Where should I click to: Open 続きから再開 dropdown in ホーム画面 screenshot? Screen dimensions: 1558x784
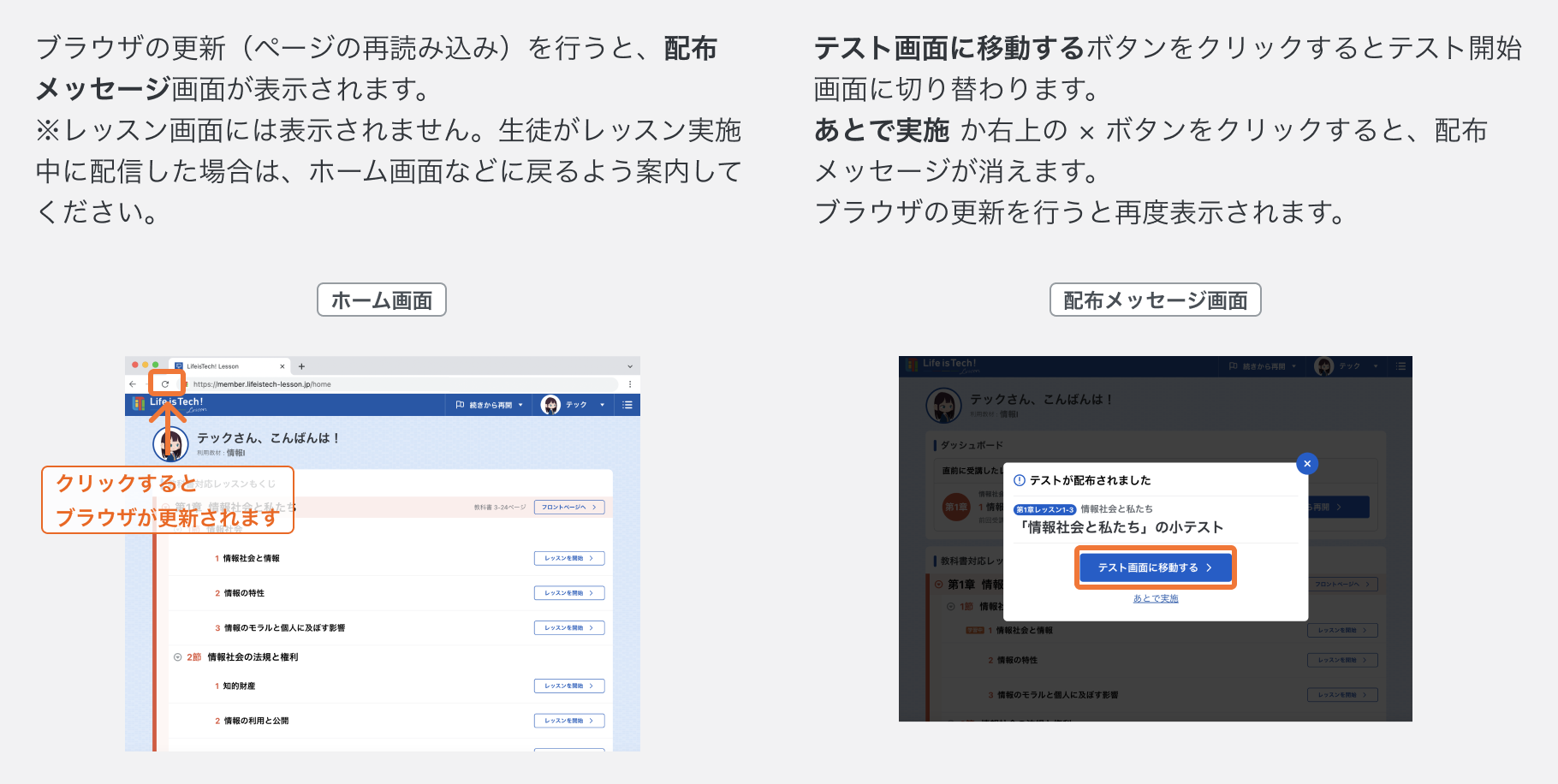pyautogui.click(x=489, y=405)
